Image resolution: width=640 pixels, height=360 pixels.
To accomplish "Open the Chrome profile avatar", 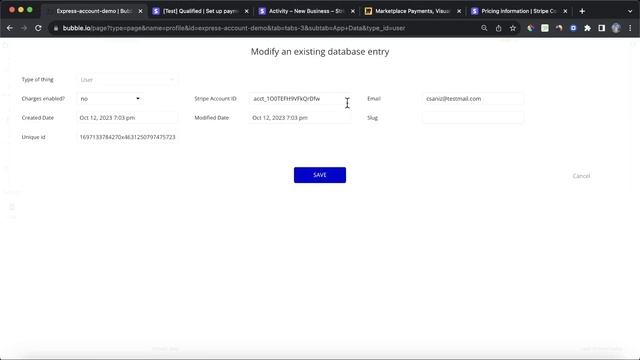I will pyautogui.click(x=616, y=28).
